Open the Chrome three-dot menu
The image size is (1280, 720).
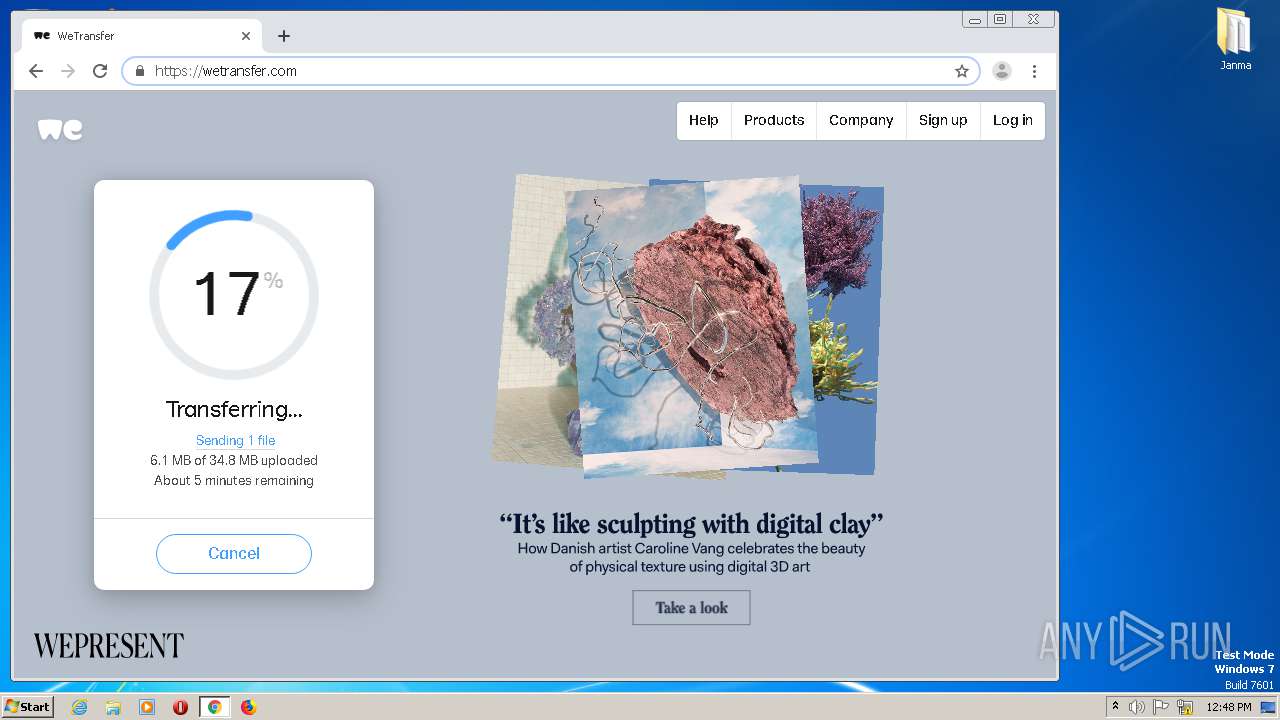tap(1034, 71)
